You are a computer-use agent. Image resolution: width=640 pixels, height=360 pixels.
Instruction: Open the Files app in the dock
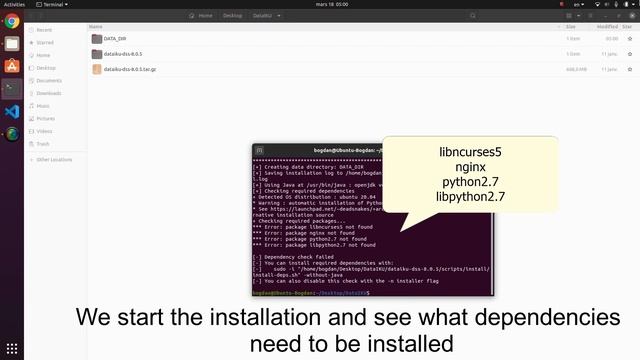tap(12, 44)
